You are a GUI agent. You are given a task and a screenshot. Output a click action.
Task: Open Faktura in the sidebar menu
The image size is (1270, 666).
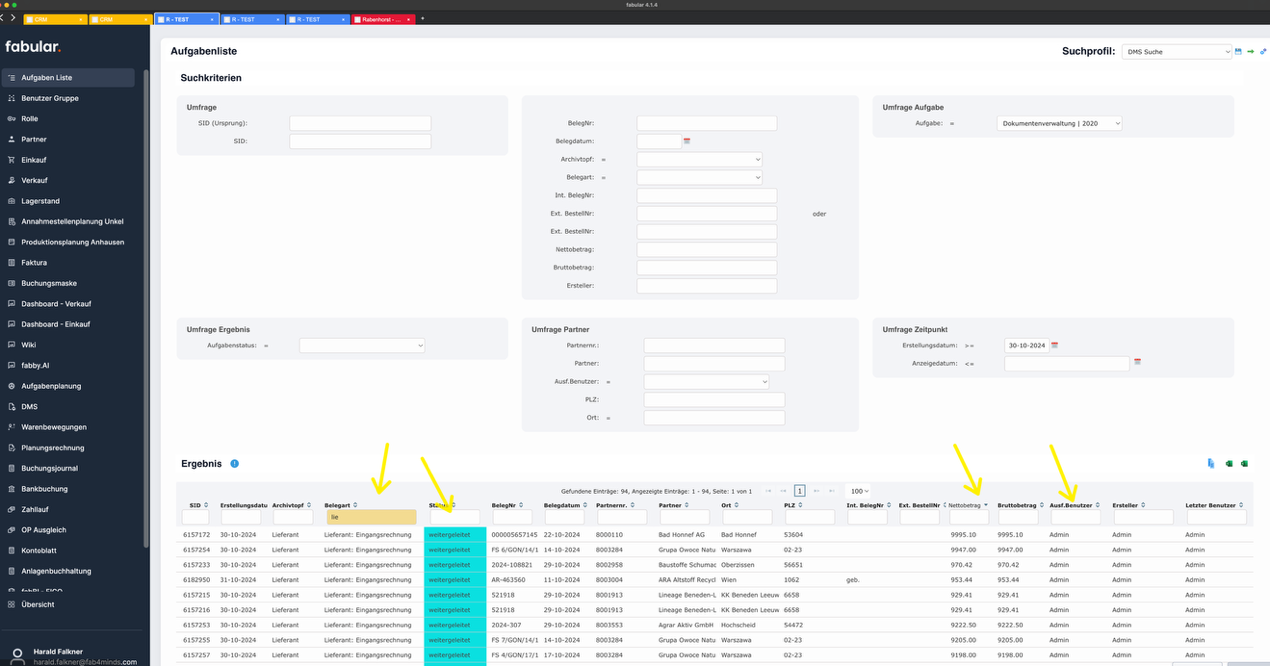coord(35,263)
